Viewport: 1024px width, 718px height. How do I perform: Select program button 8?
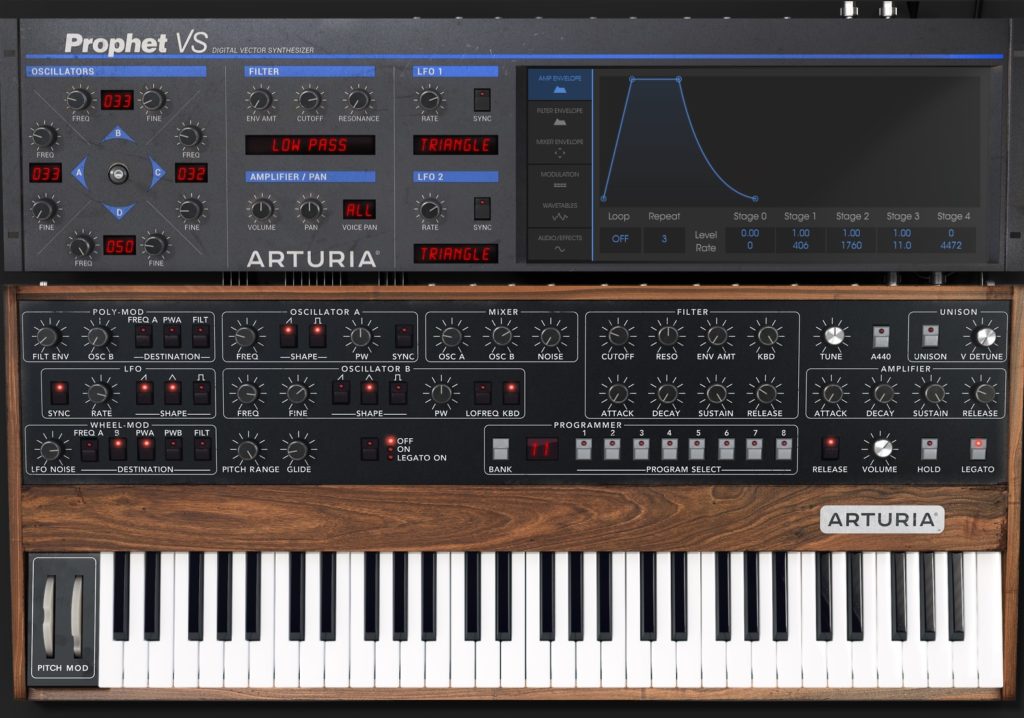click(x=783, y=449)
